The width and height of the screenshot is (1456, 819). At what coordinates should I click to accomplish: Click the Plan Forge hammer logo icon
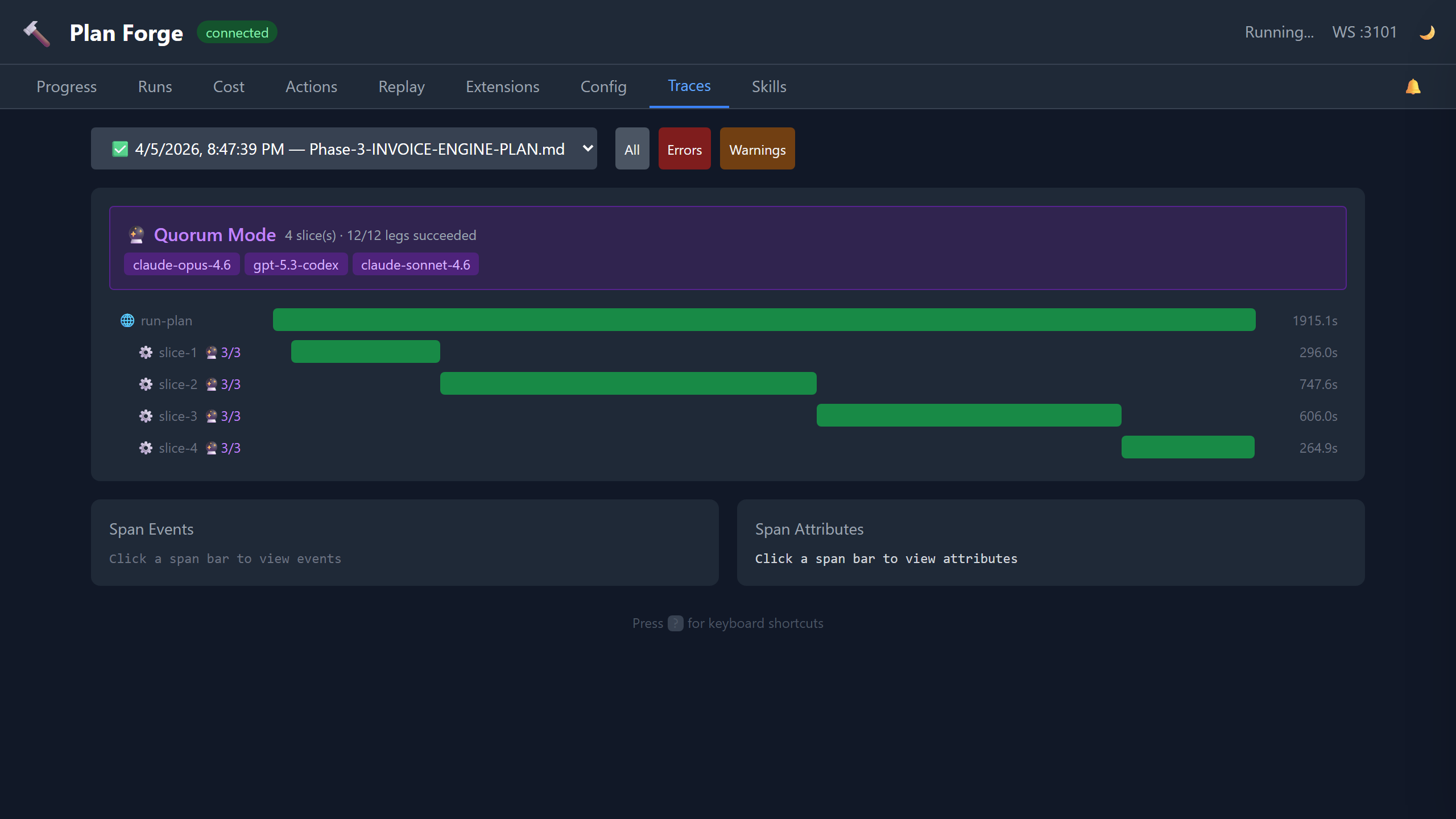click(36, 32)
